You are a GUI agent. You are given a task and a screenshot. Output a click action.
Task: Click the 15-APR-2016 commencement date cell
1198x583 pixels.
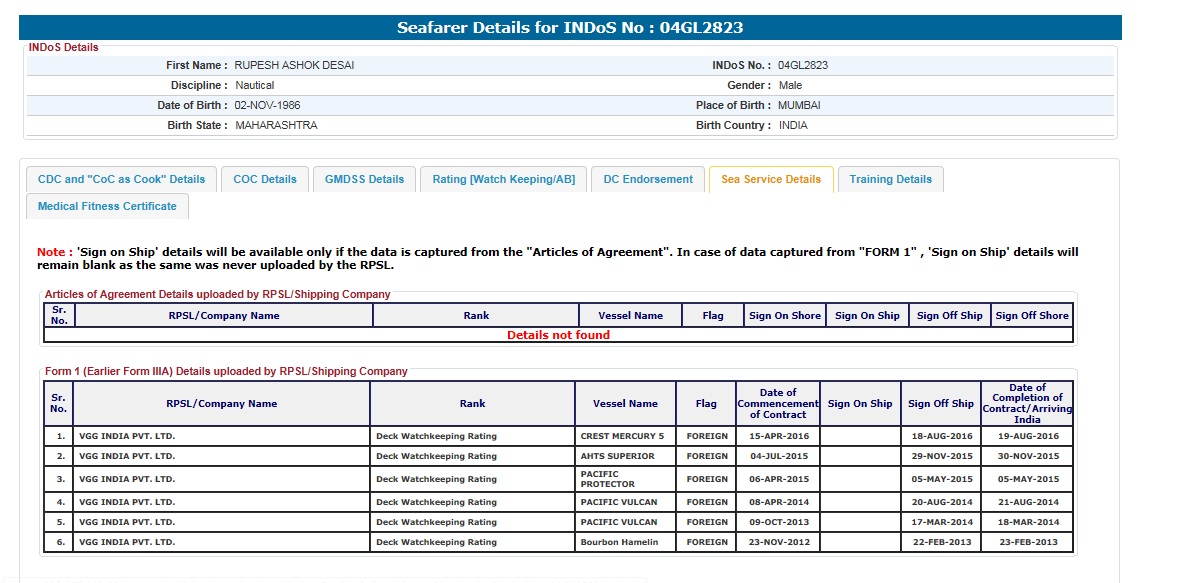779,437
